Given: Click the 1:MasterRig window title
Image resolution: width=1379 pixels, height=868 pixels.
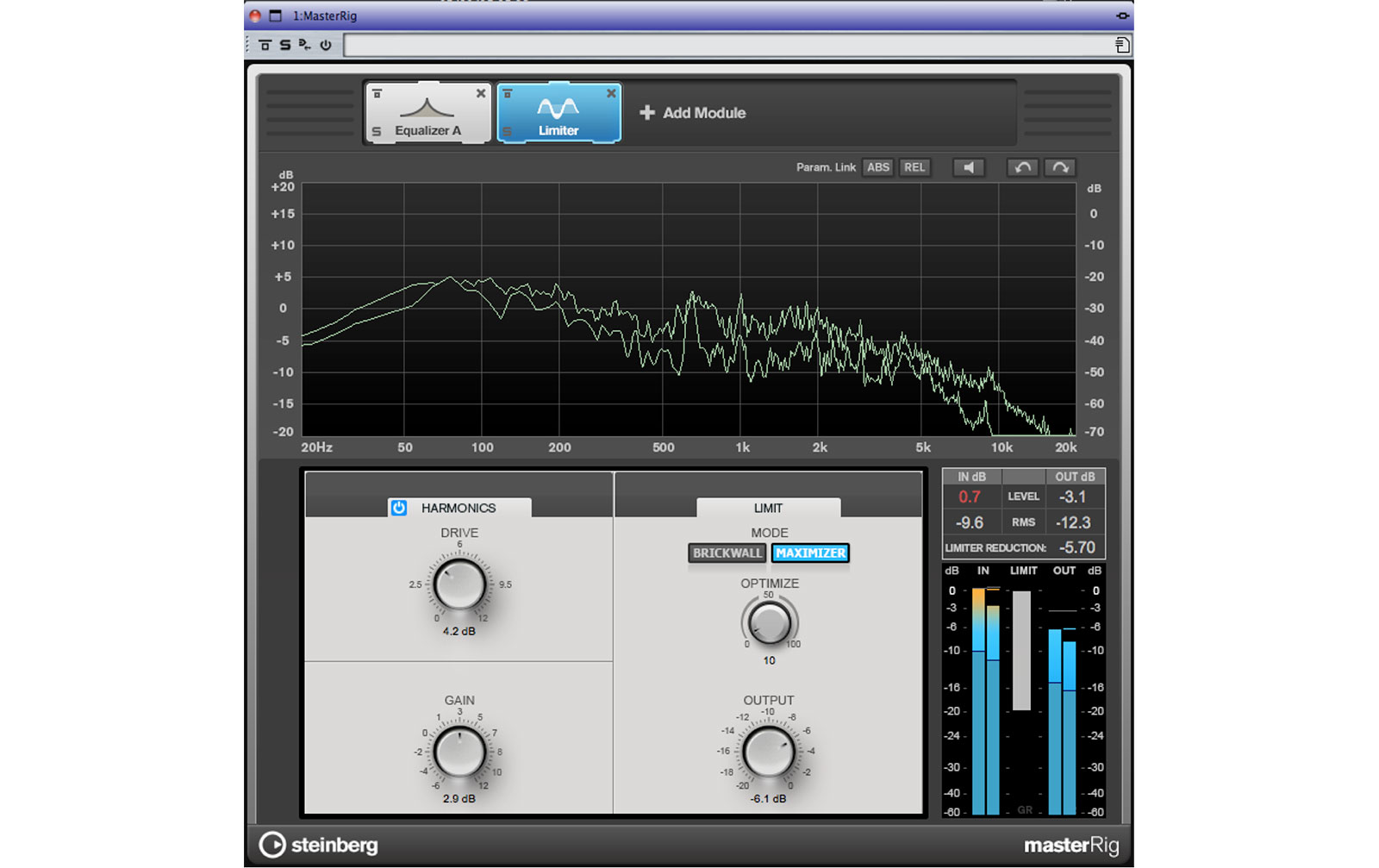Looking at the screenshot, I should point(324,16).
